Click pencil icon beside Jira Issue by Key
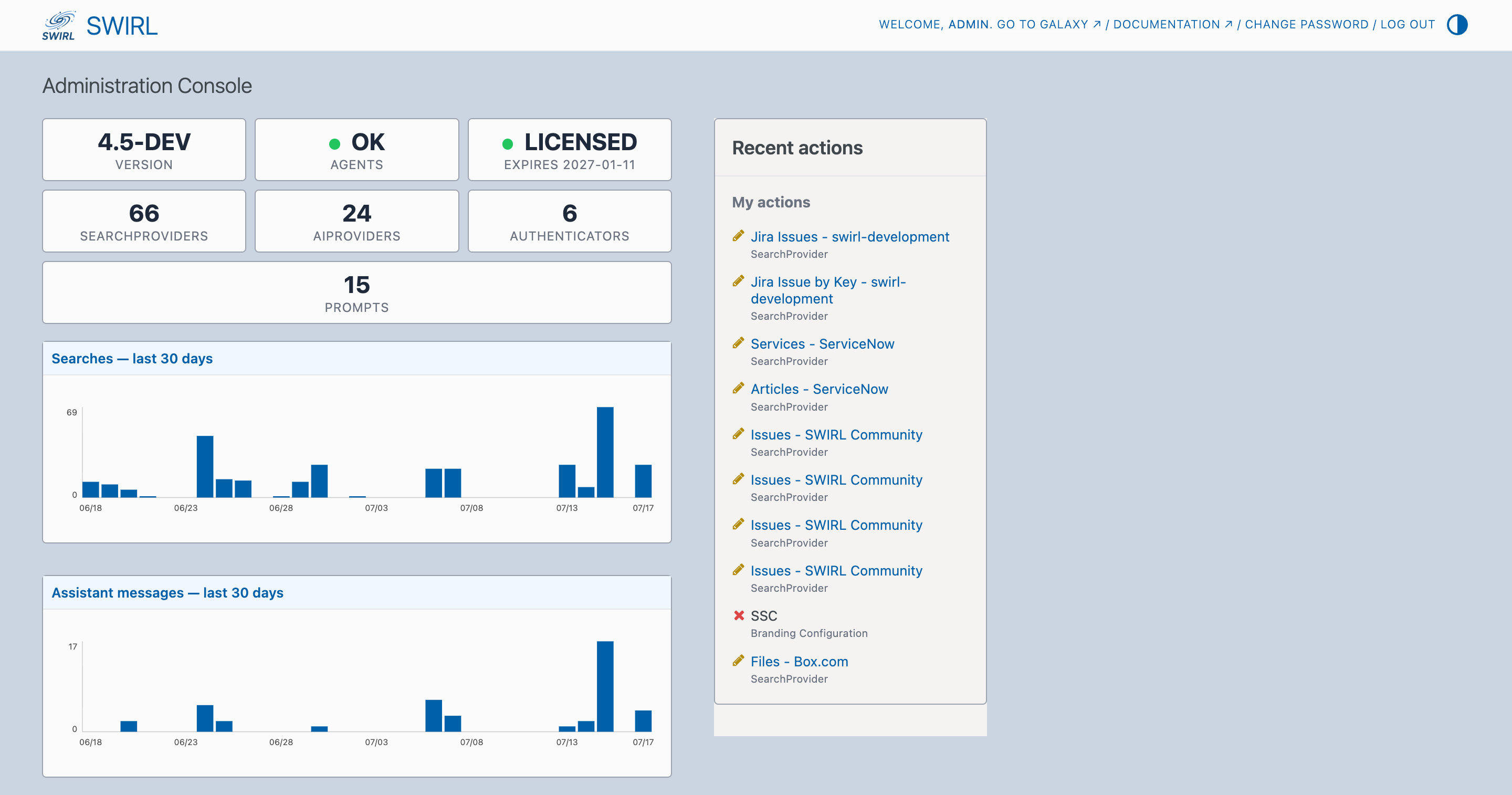This screenshot has width=1512, height=795. [738, 280]
